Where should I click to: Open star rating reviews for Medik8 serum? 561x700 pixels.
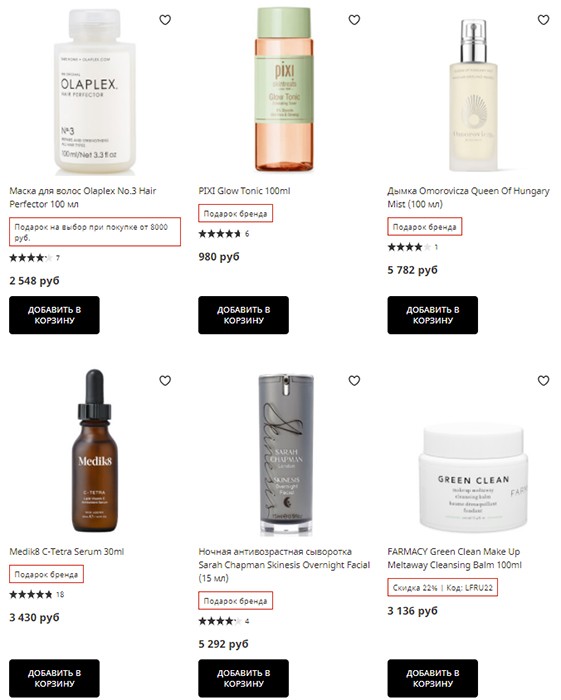(x=37, y=594)
